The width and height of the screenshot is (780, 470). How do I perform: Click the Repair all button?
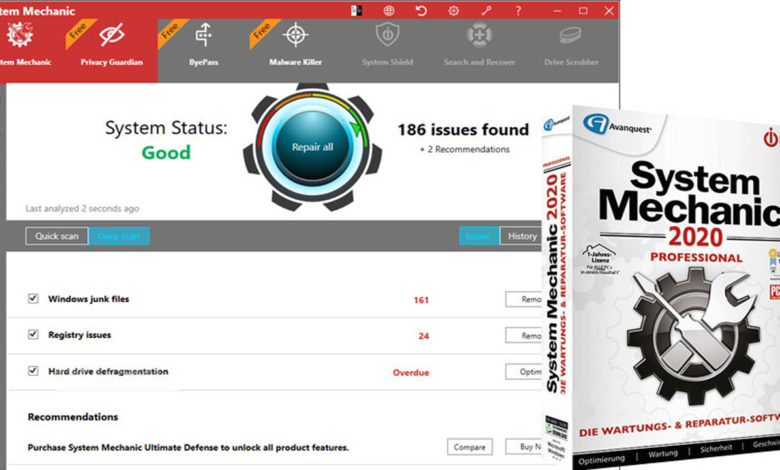(x=312, y=147)
